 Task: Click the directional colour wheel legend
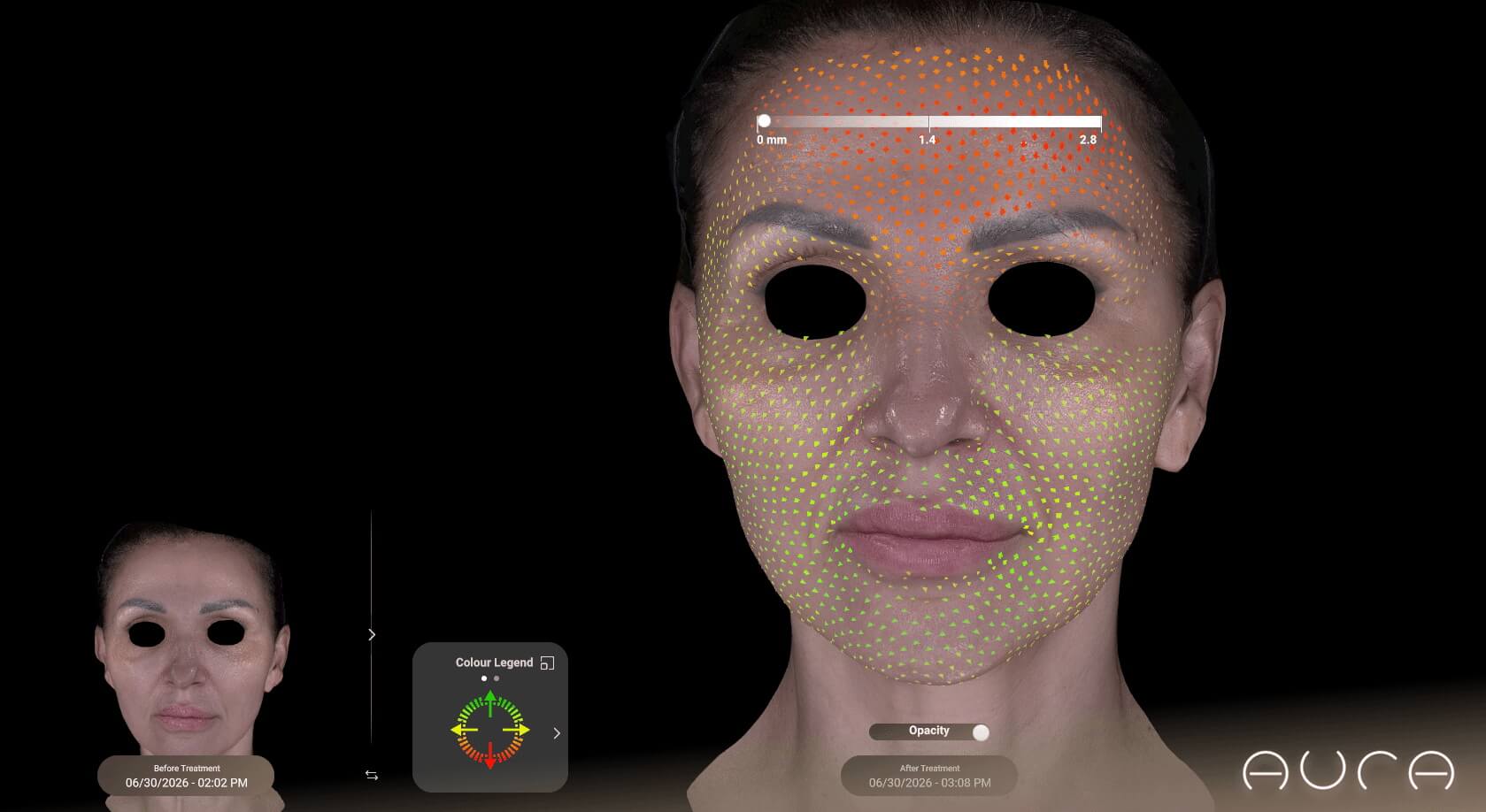[x=490, y=730]
